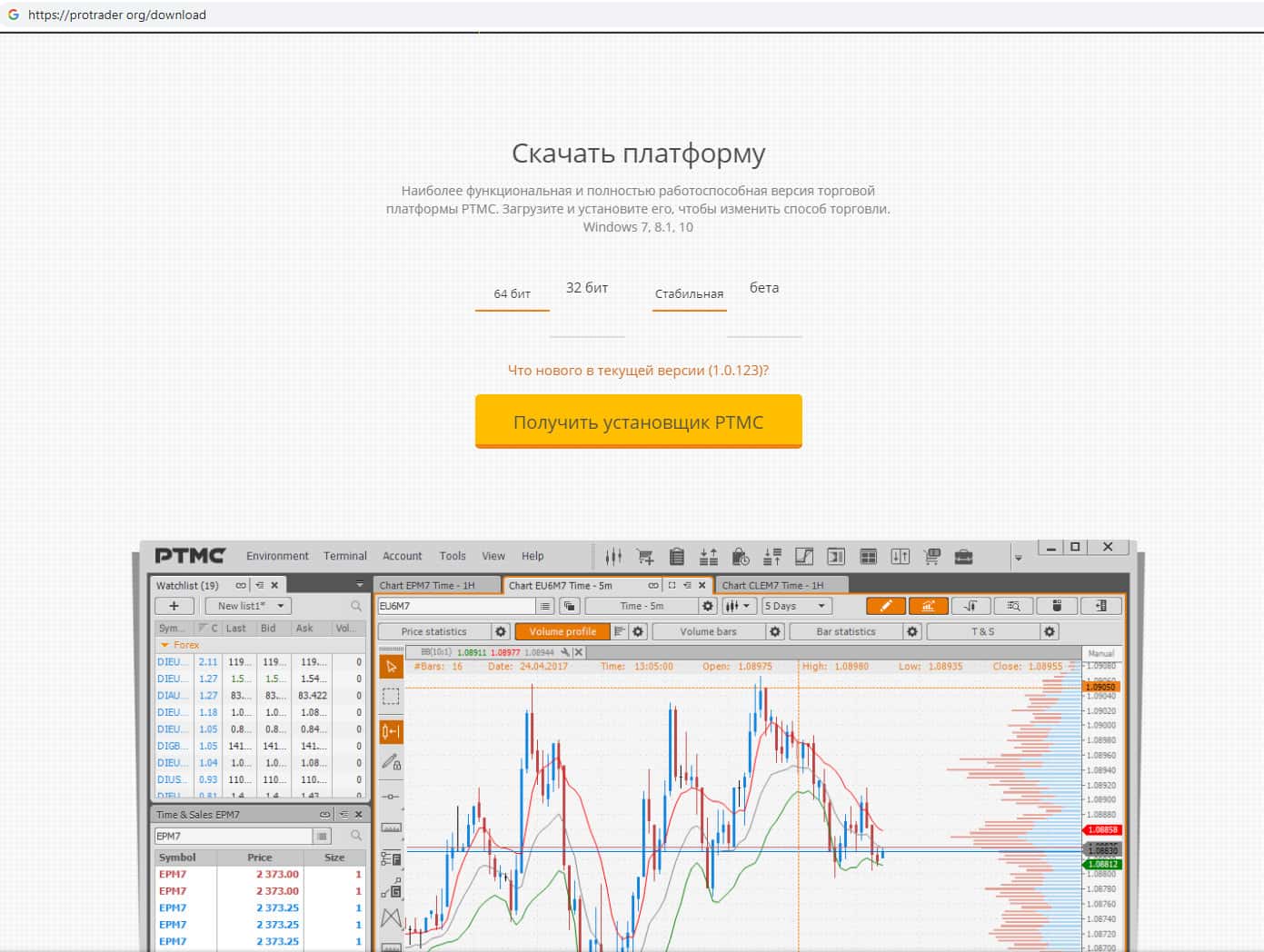
Task: Click the list search magnifier button
Action: pyautogui.click(x=1014, y=606)
